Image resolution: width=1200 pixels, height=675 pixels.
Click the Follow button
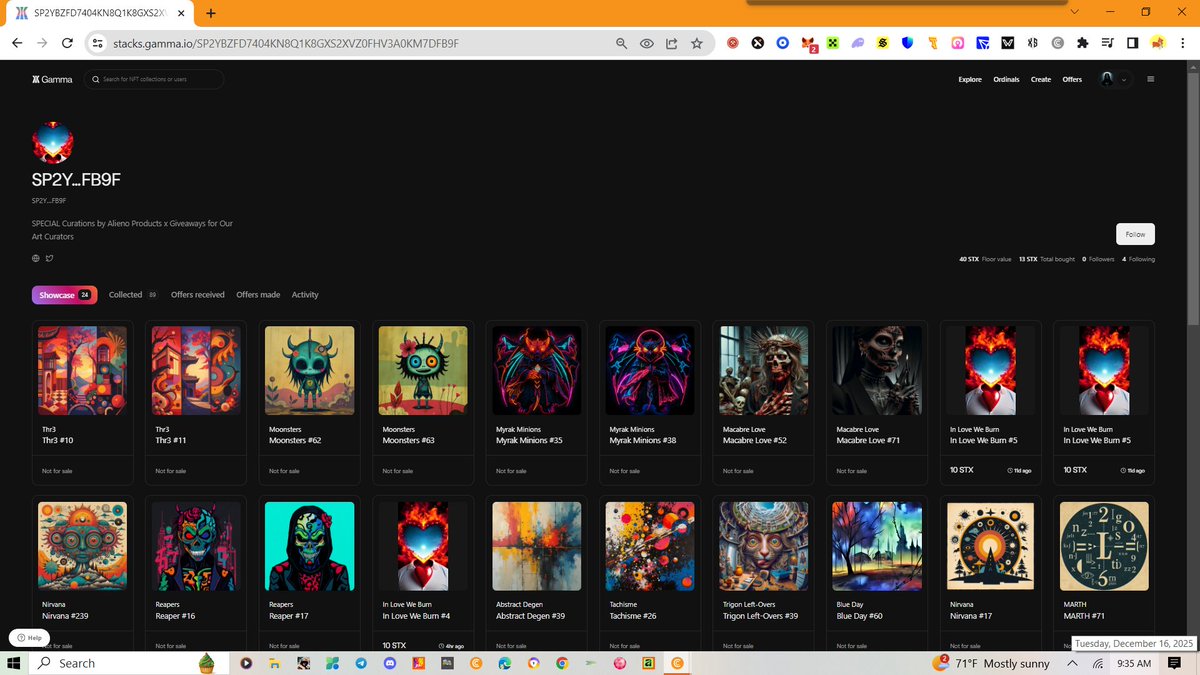click(1135, 234)
